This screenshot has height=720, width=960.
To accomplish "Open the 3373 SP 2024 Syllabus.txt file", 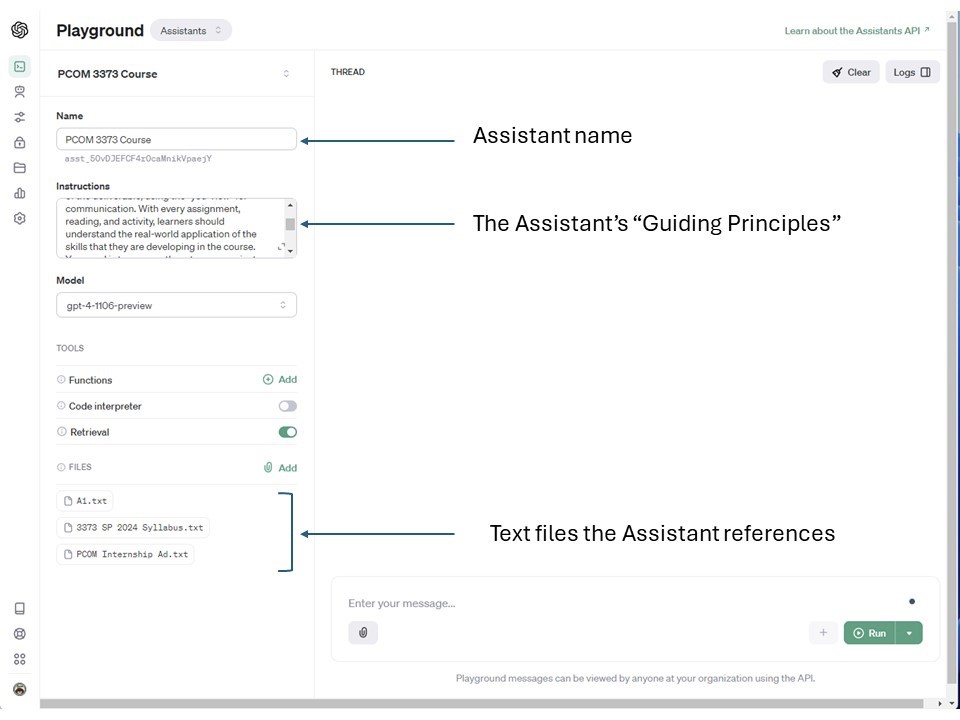I will click(x=133, y=527).
